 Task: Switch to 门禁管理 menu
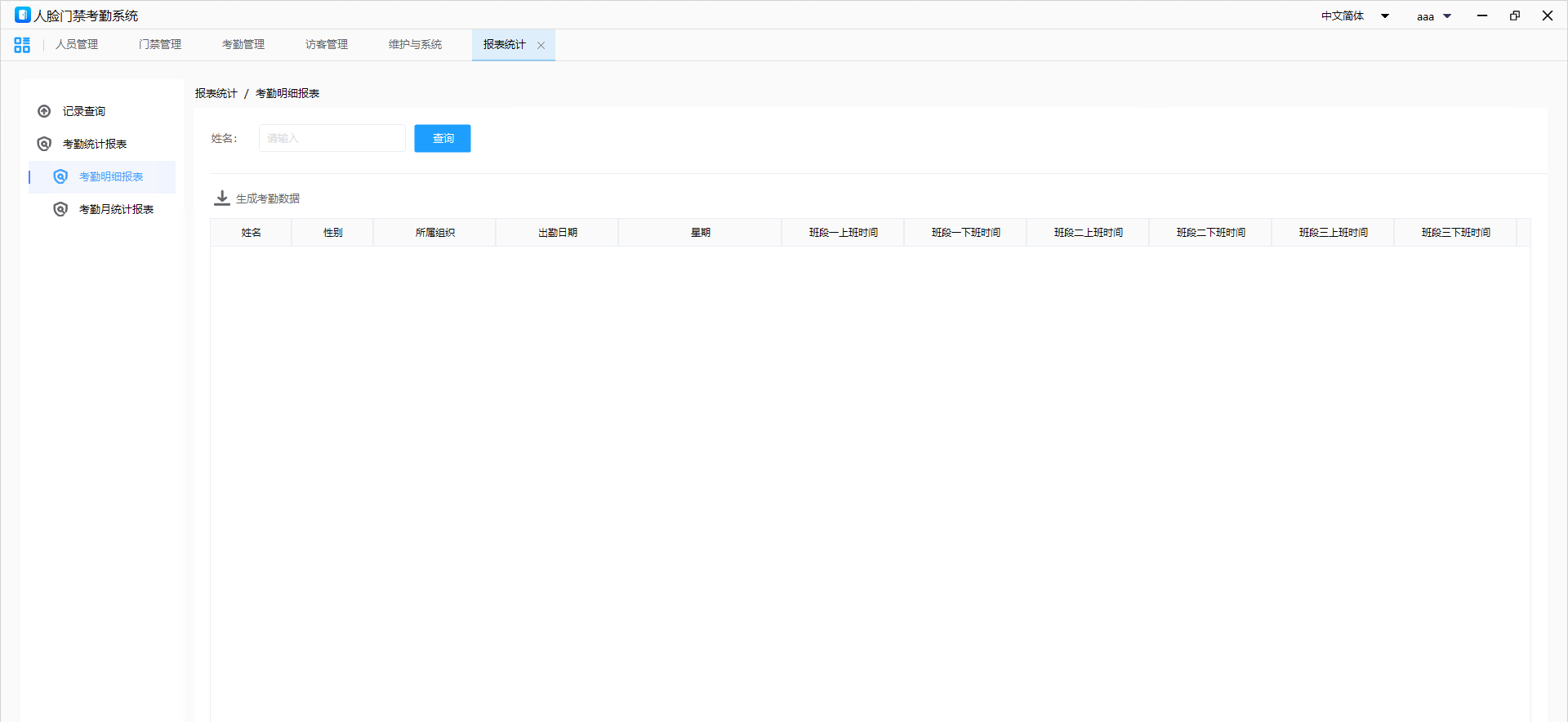click(160, 44)
